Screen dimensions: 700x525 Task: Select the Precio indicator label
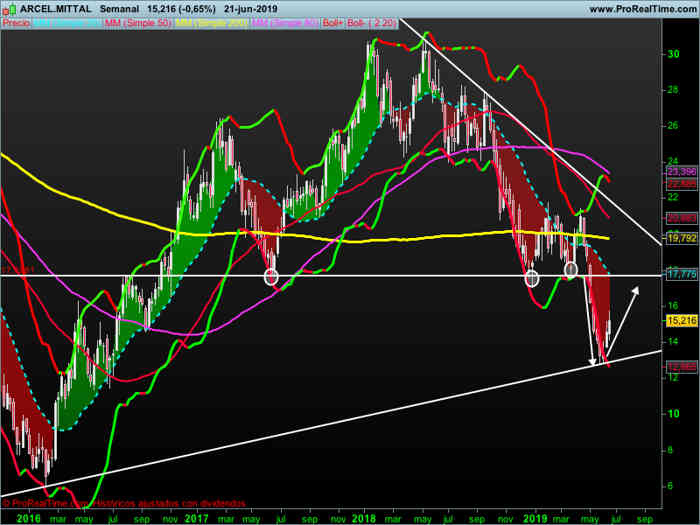[17, 23]
